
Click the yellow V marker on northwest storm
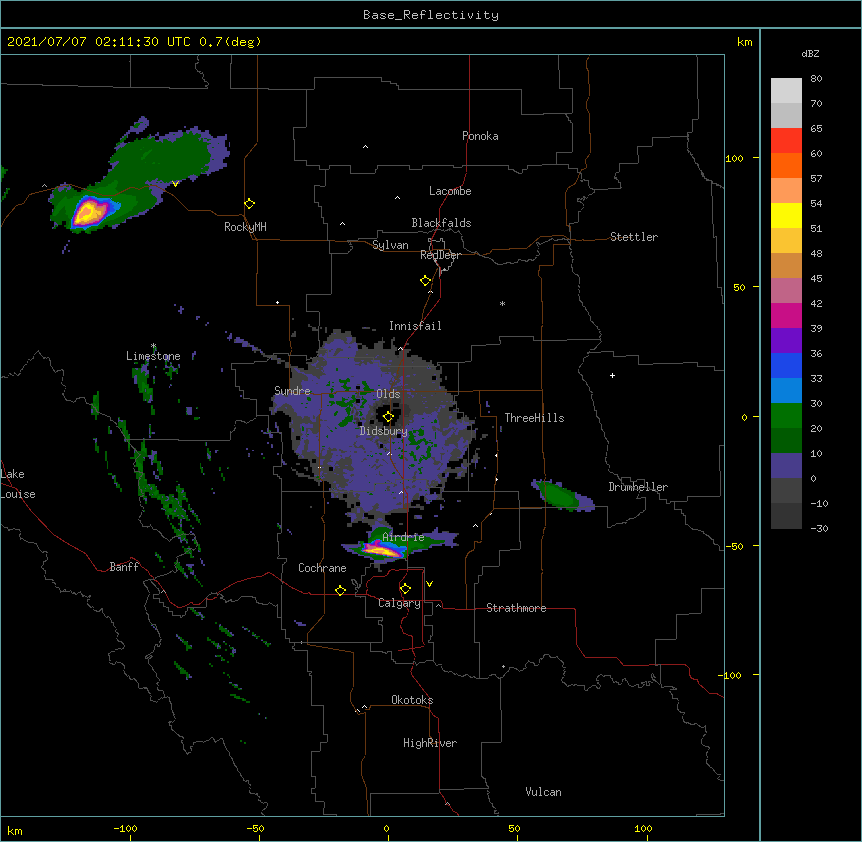(x=175, y=184)
